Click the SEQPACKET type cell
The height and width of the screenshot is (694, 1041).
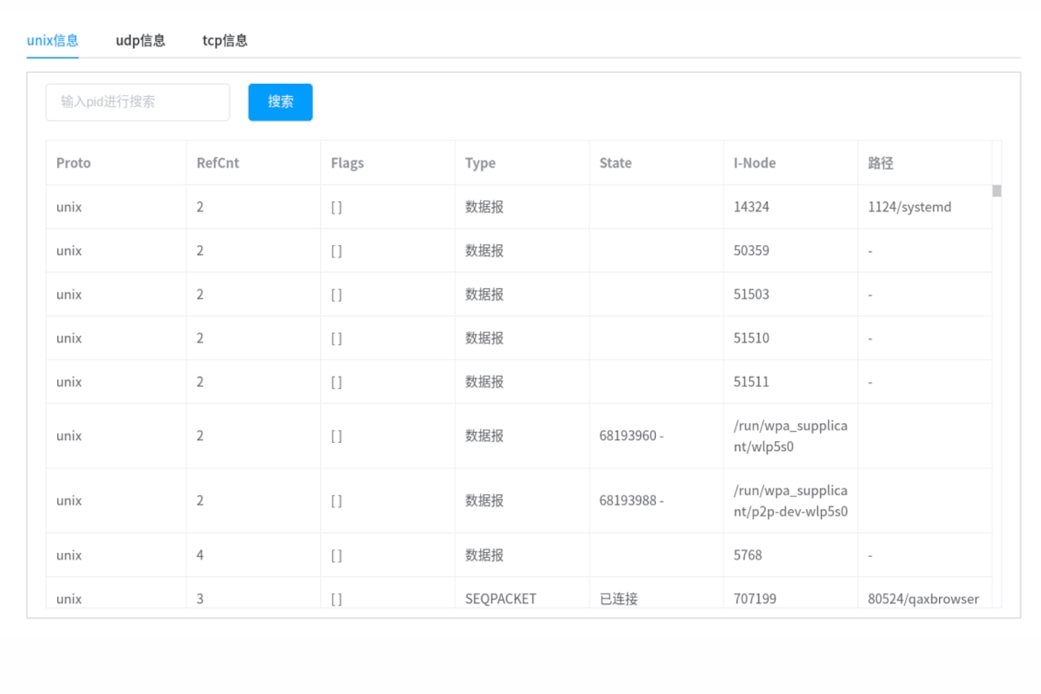click(500, 598)
